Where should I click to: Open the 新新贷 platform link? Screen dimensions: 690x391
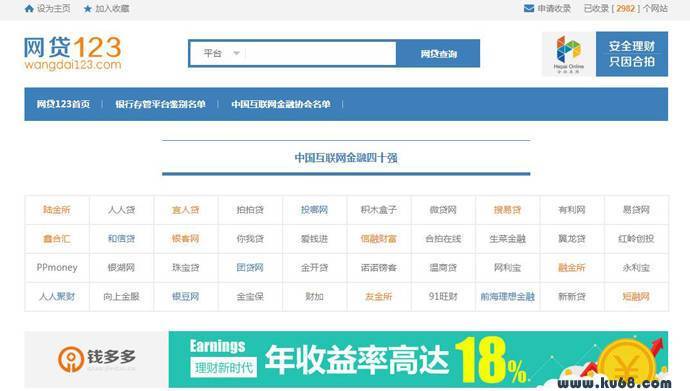tap(572, 296)
